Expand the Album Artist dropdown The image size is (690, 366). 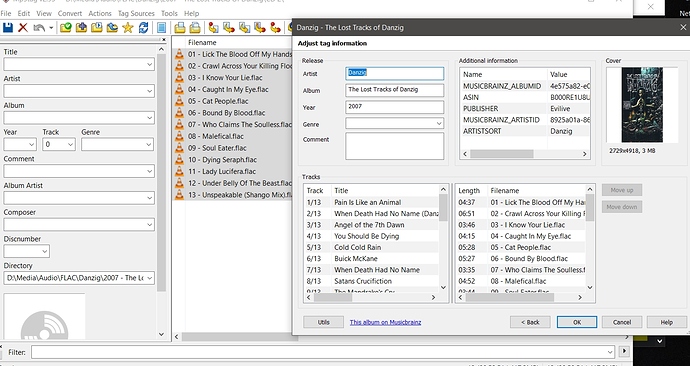pos(150,198)
